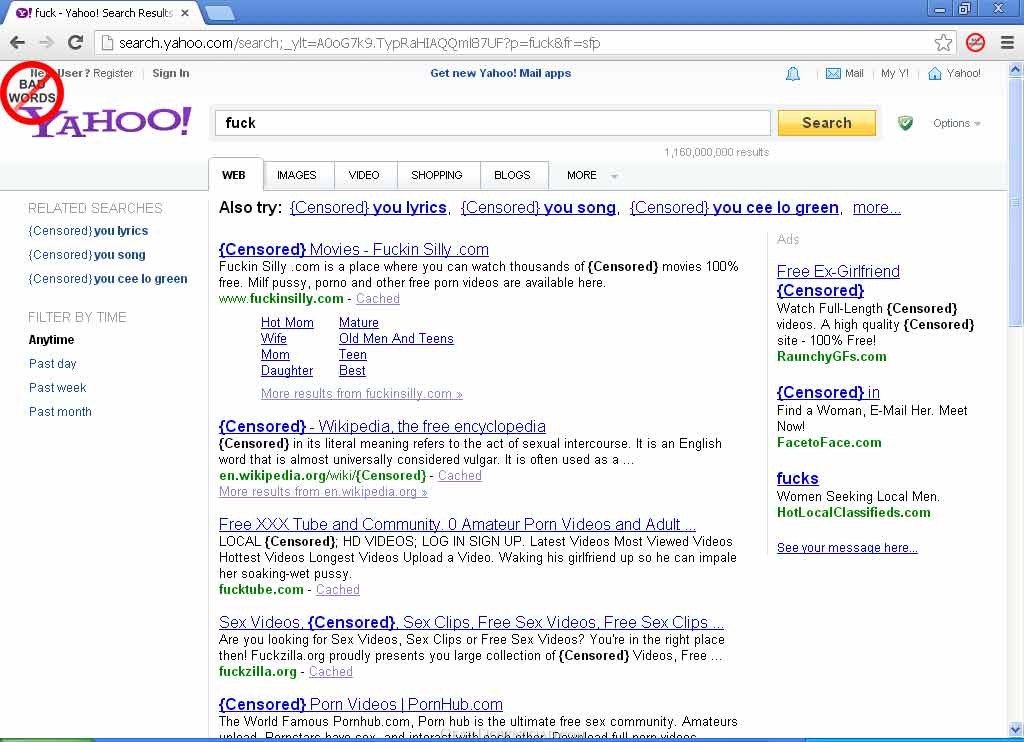Open the Get new Yahoo! Mail apps link
Screen dimensions: 1024x742
tap(500, 73)
